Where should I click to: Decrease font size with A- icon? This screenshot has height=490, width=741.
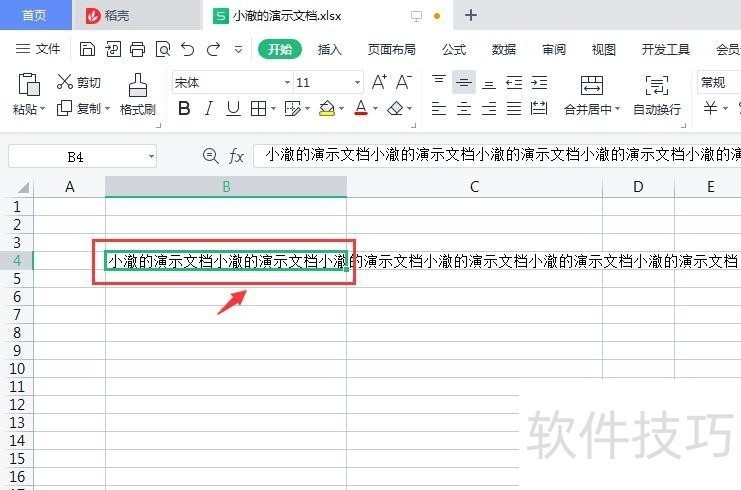click(x=404, y=82)
